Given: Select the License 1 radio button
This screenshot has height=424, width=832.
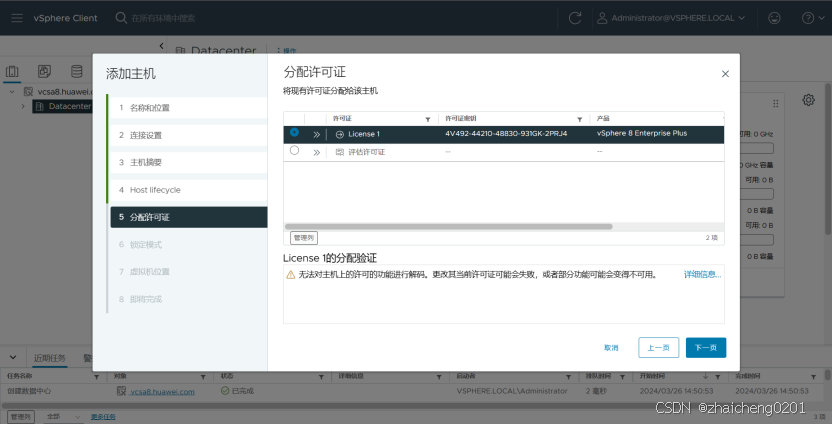Looking at the screenshot, I should (x=294, y=132).
